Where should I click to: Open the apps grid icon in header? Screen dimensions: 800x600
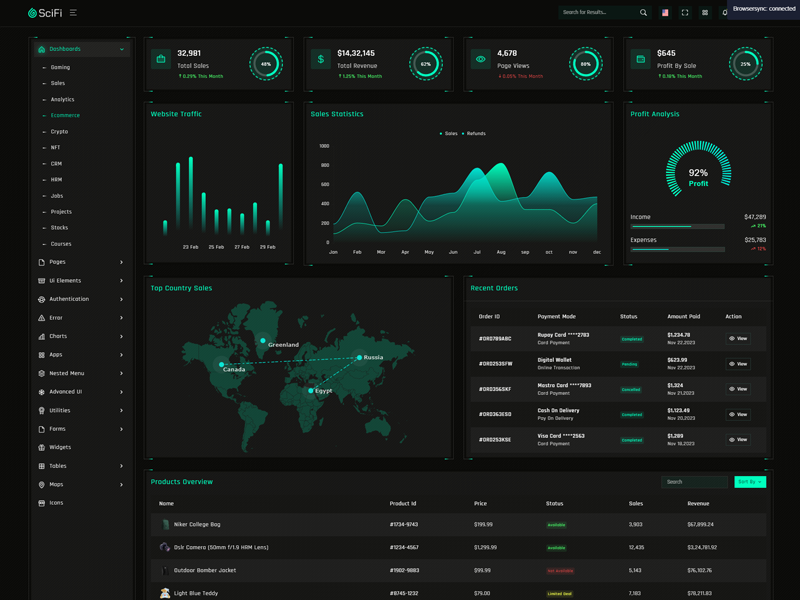(x=705, y=13)
